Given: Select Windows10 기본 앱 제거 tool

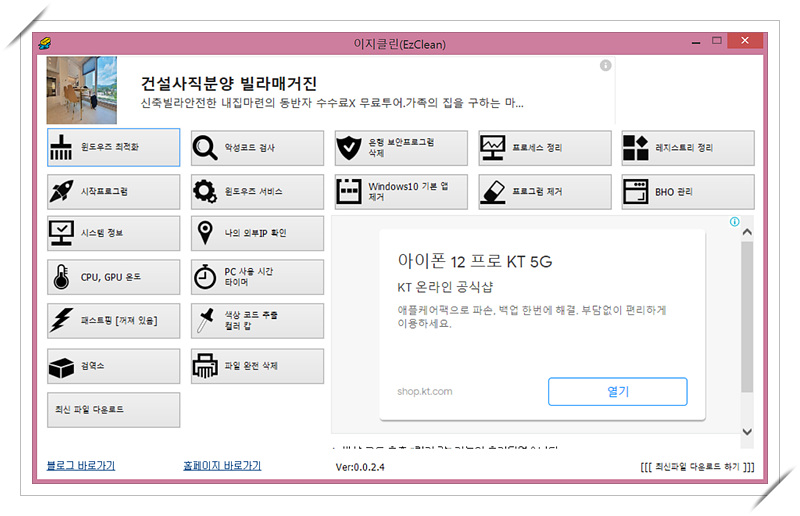Looking at the screenshot, I should pos(401,192).
